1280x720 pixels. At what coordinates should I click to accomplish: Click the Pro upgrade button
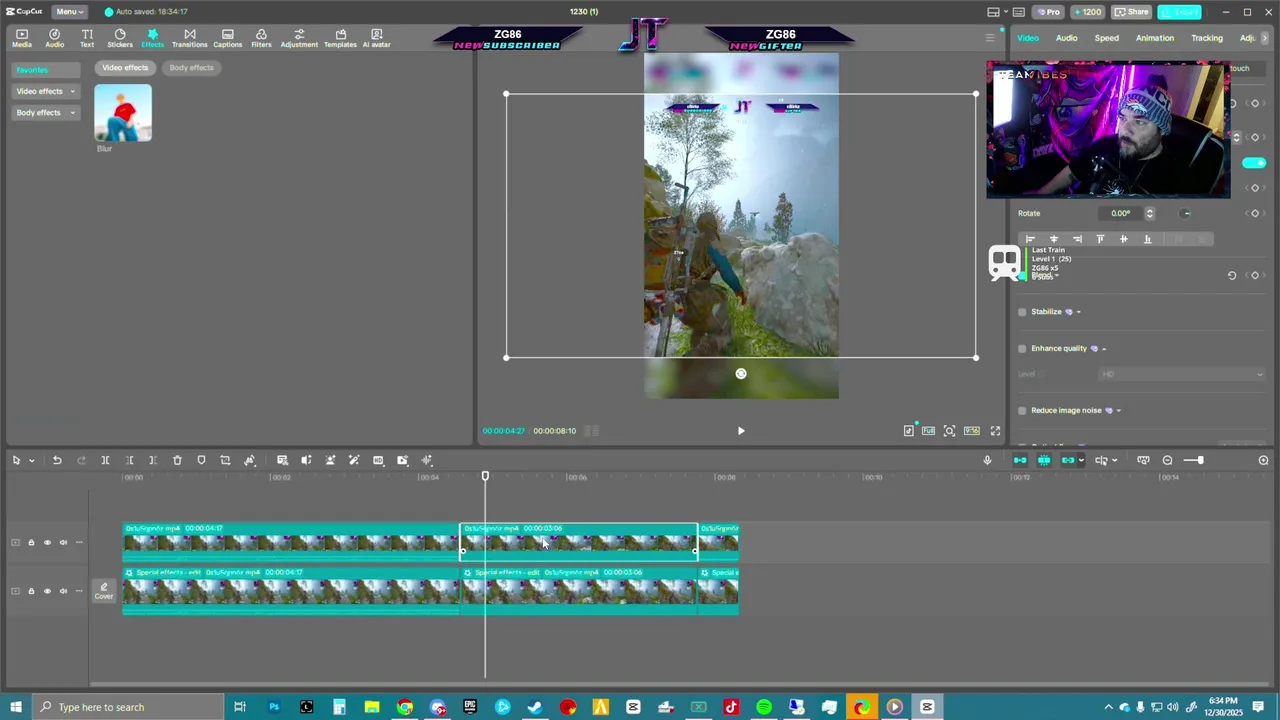coord(1048,12)
